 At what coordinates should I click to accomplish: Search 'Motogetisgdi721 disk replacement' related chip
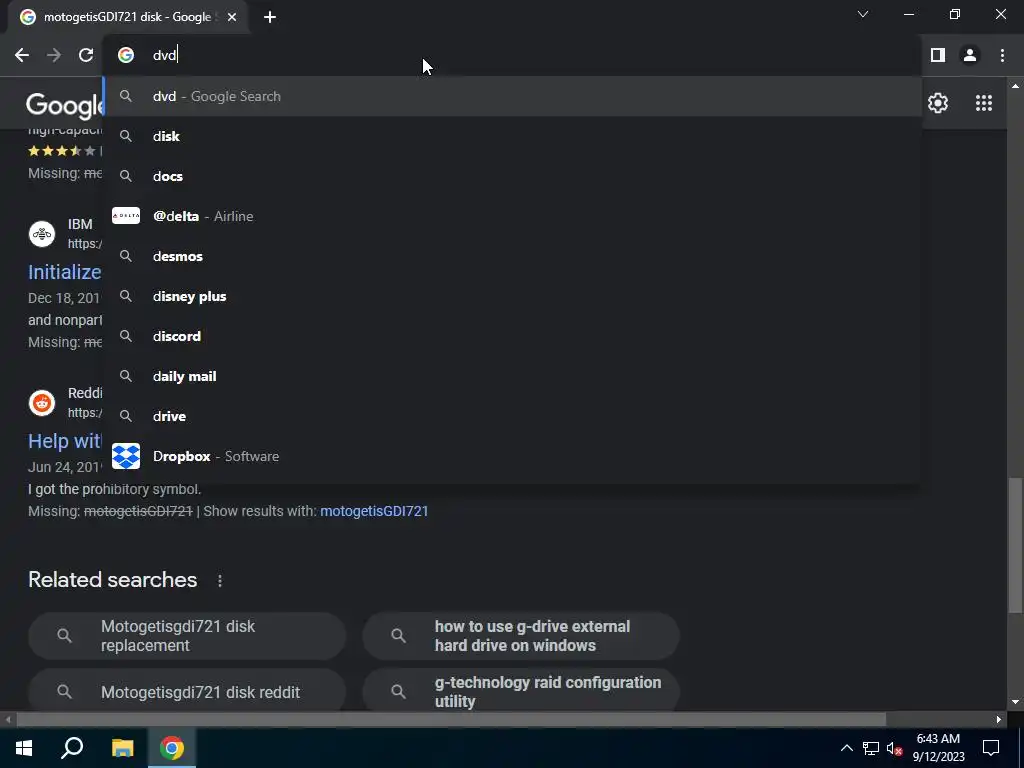click(187, 635)
